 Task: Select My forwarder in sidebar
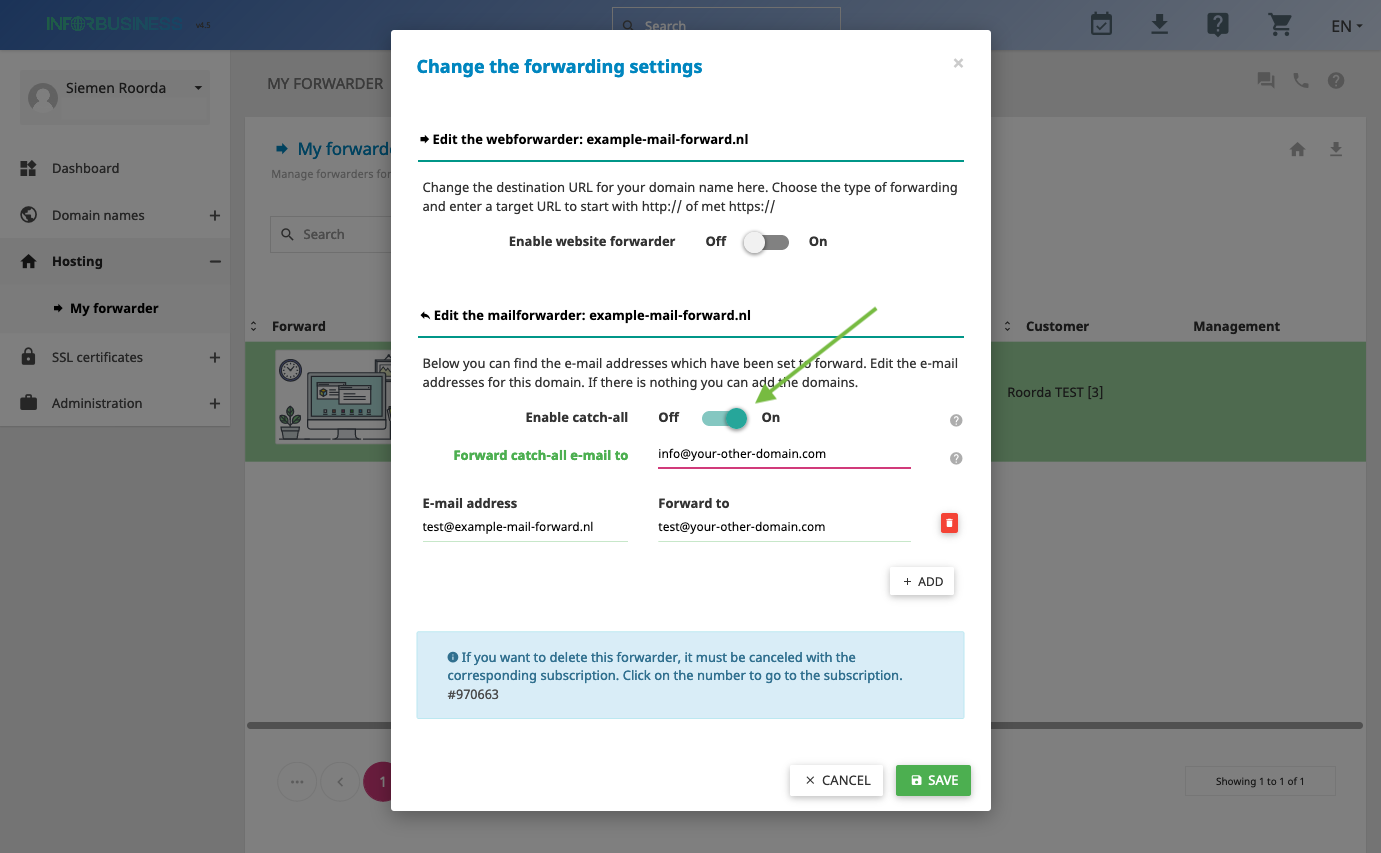click(x=115, y=308)
